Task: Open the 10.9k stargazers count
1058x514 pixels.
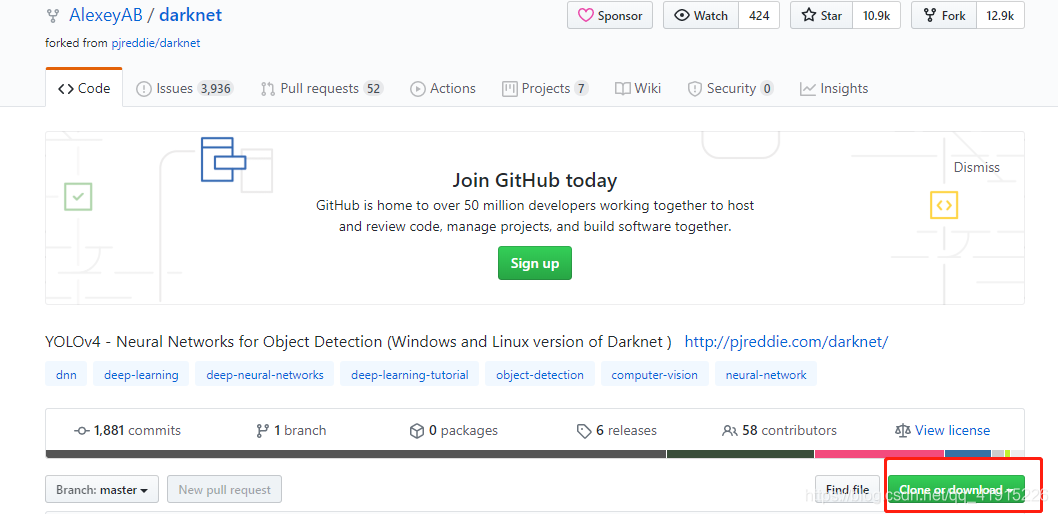Action: coord(876,16)
